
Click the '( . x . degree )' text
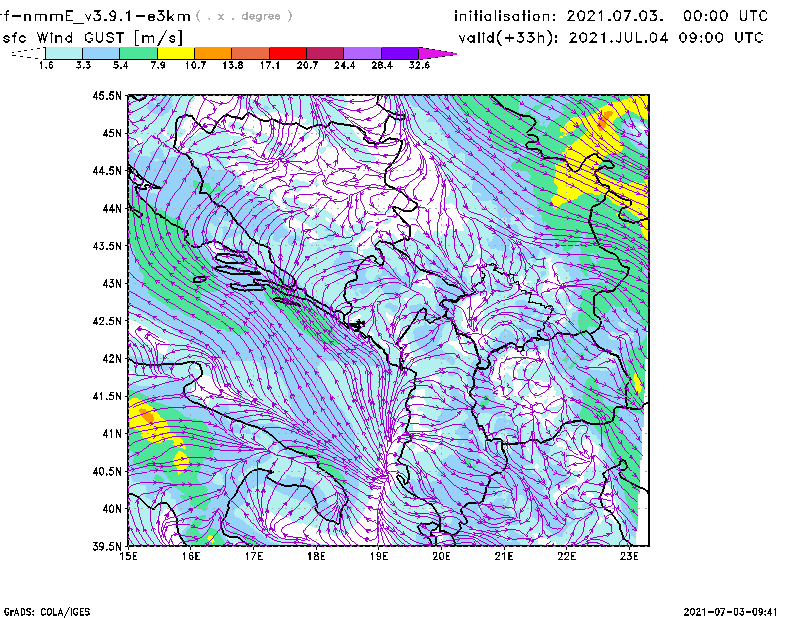tap(244, 16)
